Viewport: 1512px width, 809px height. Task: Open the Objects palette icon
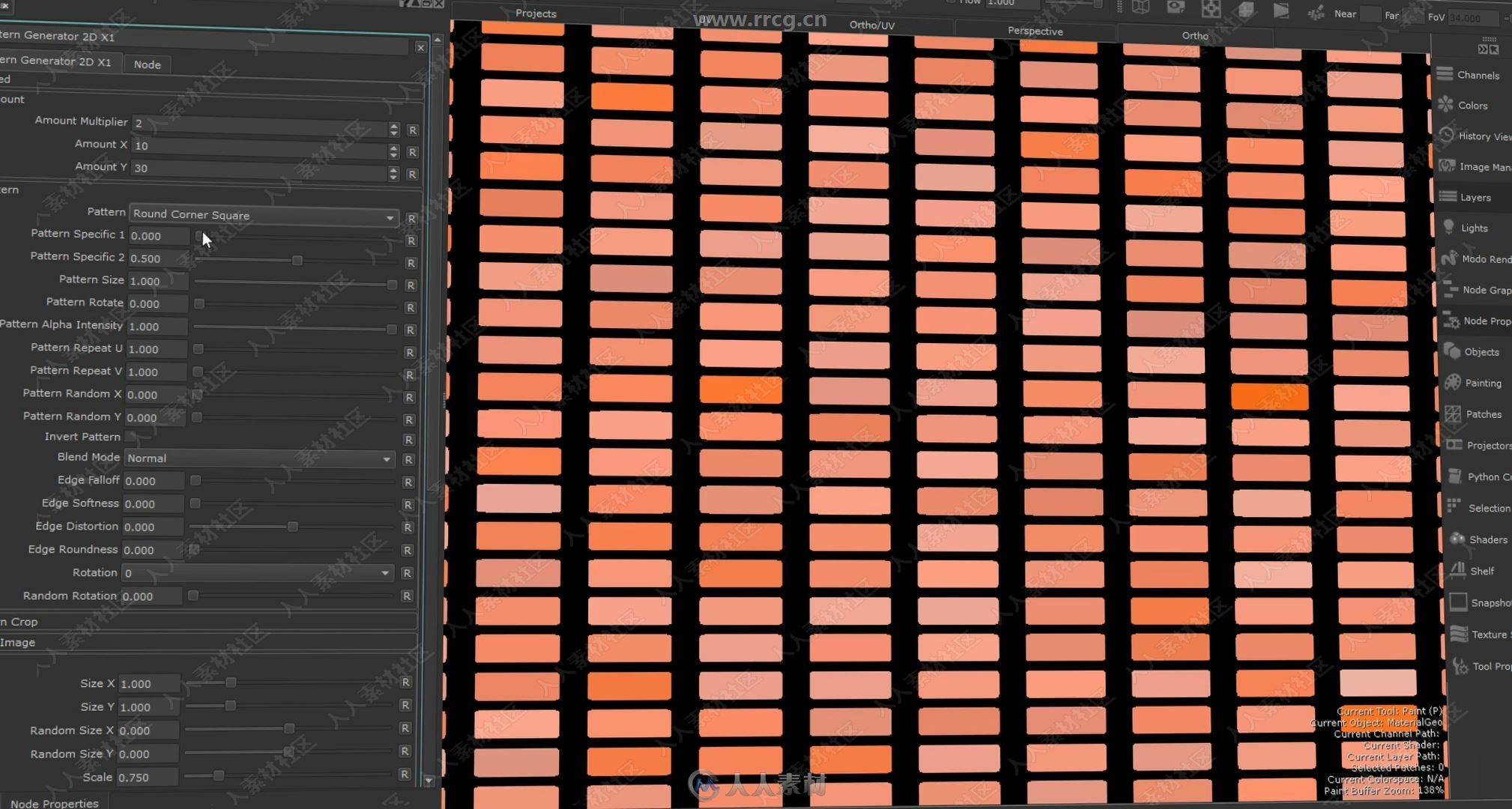[1452, 351]
